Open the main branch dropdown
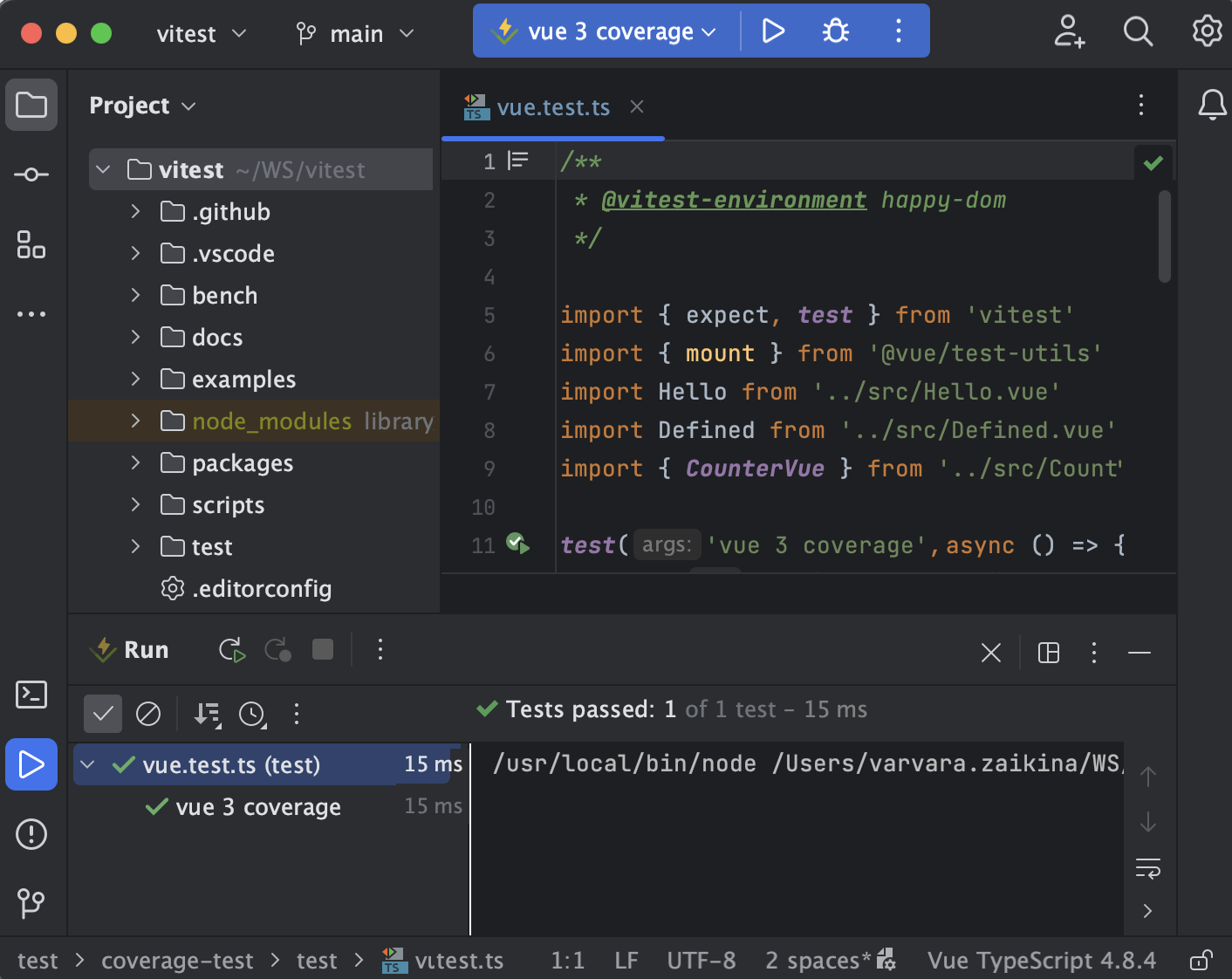 coord(354,34)
